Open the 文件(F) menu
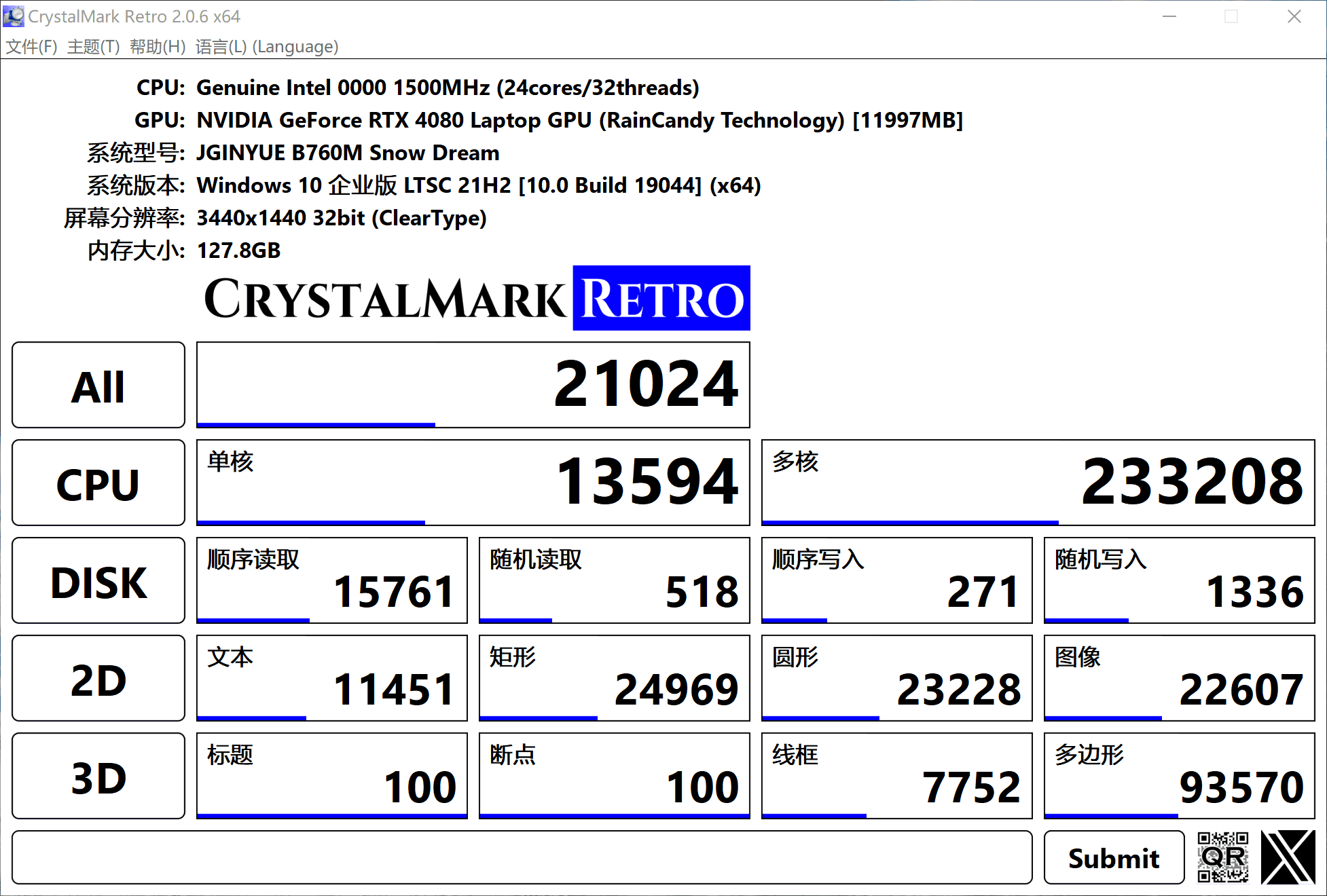Screen dimensions: 1327x896 pos(31,47)
